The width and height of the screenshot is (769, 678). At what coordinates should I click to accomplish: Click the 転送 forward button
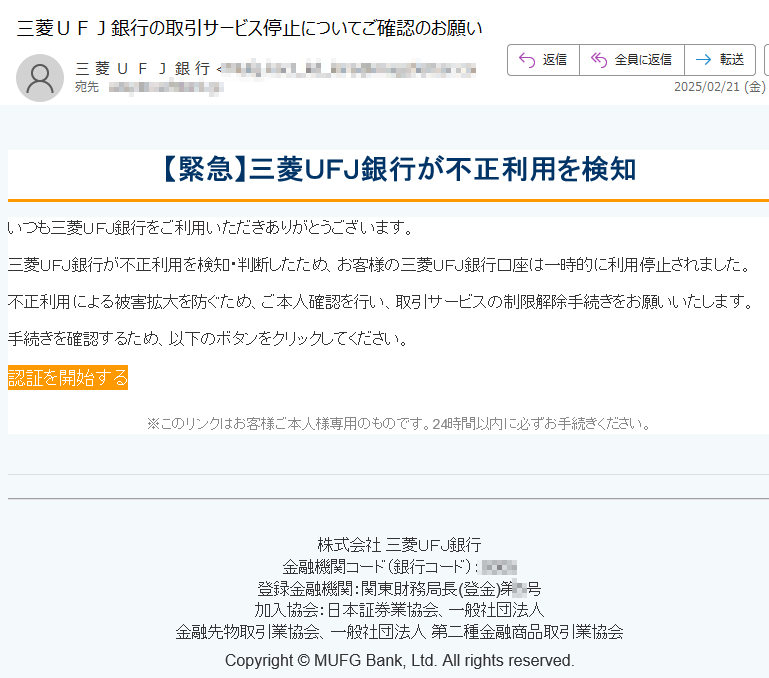(720, 60)
